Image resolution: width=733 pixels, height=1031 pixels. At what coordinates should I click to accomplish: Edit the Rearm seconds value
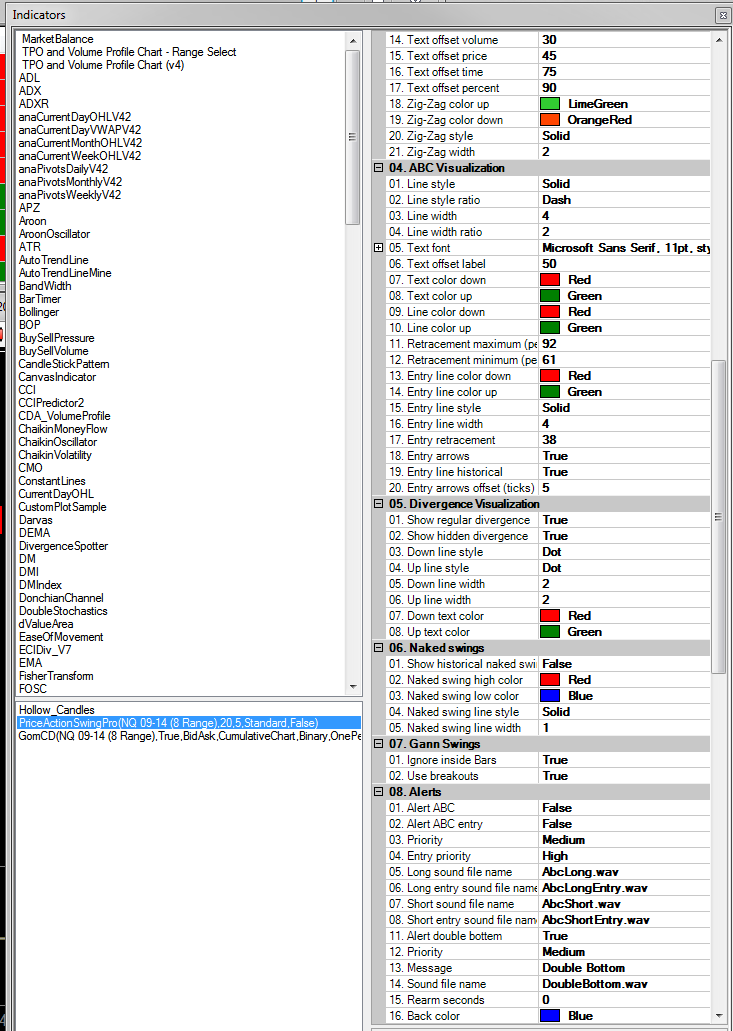click(x=624, y=999)
